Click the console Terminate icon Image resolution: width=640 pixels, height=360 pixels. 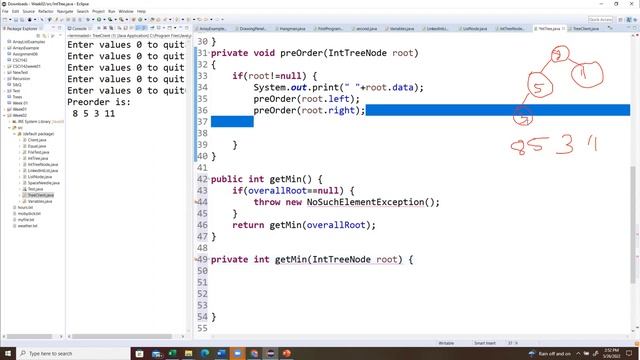coord(99,29)
